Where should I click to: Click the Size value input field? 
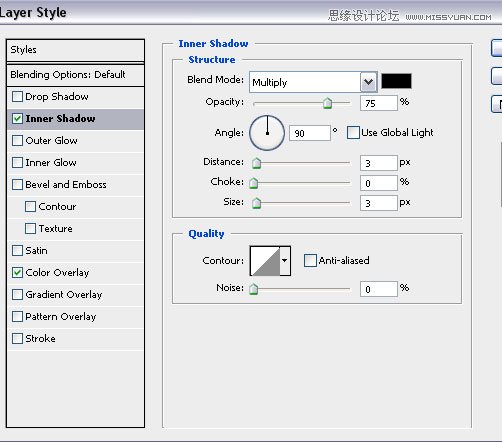[379, 203]
